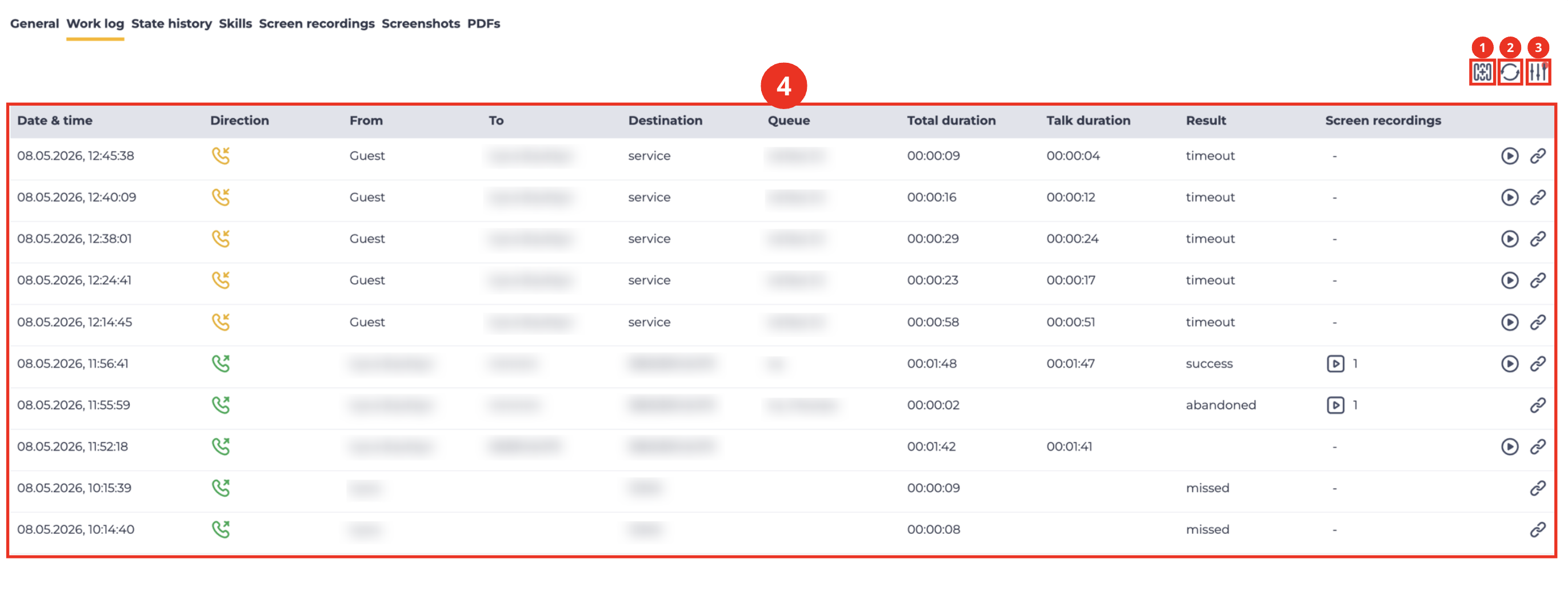Screen dimensions: 1568x595
Task: Click the Screen recordings column header
Action: tap(1383, 120)
